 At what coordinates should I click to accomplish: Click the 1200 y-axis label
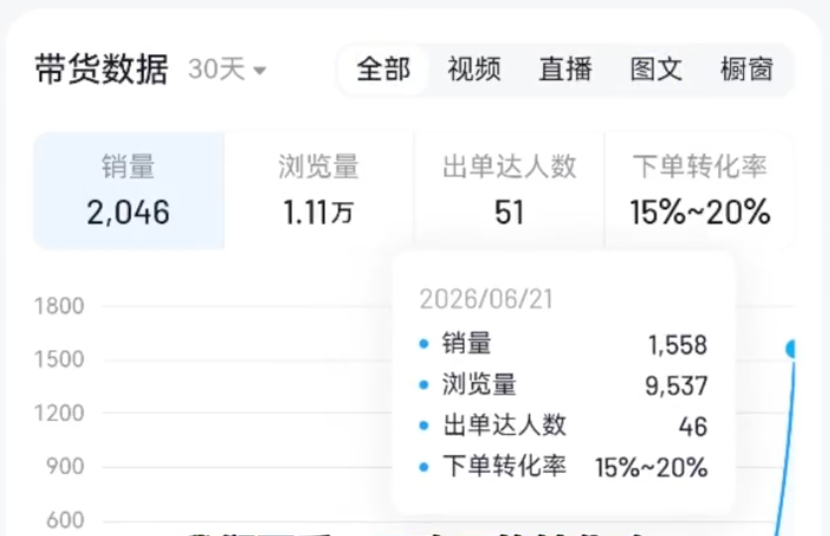click(x=59, y=413)
